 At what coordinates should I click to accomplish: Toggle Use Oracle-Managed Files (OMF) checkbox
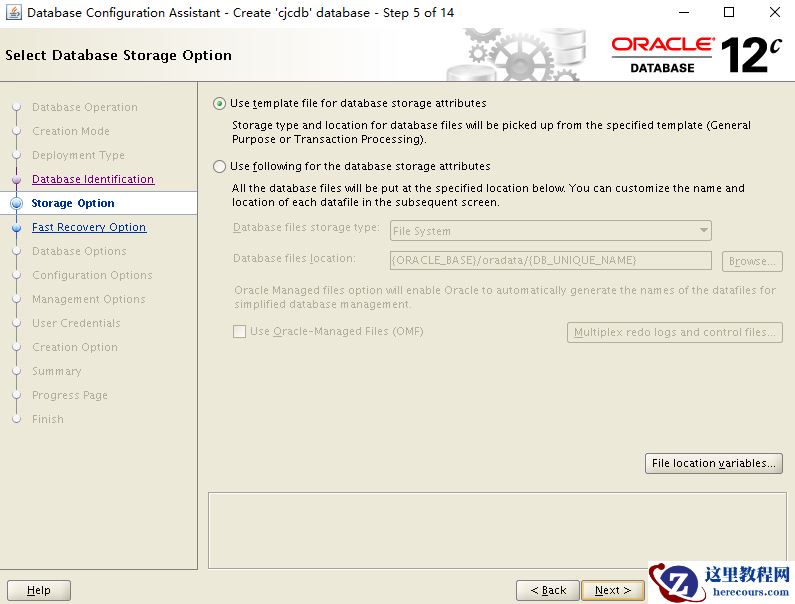pyautogui.click(x=239, y=332)
